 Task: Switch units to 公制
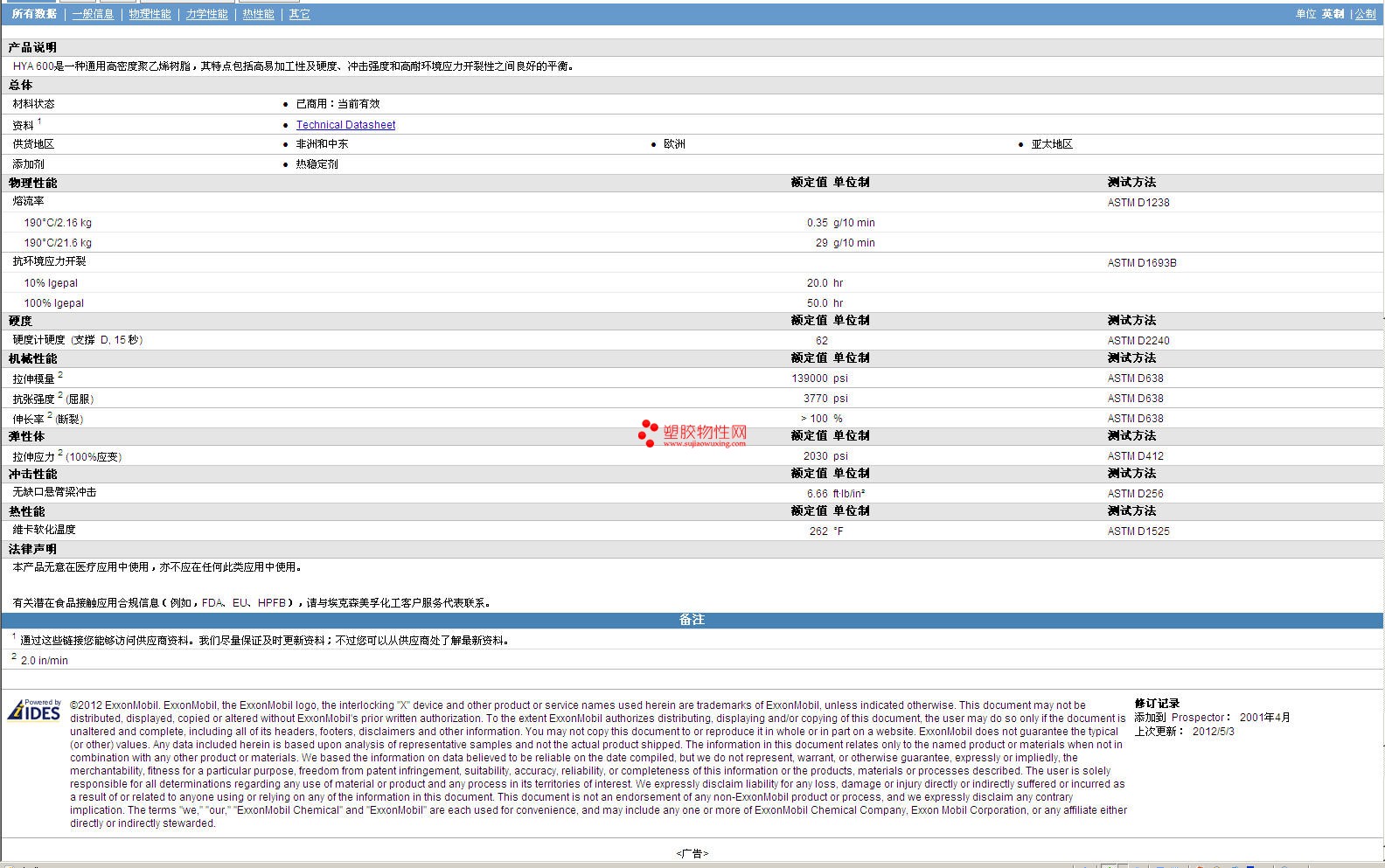pos(1365,14)
